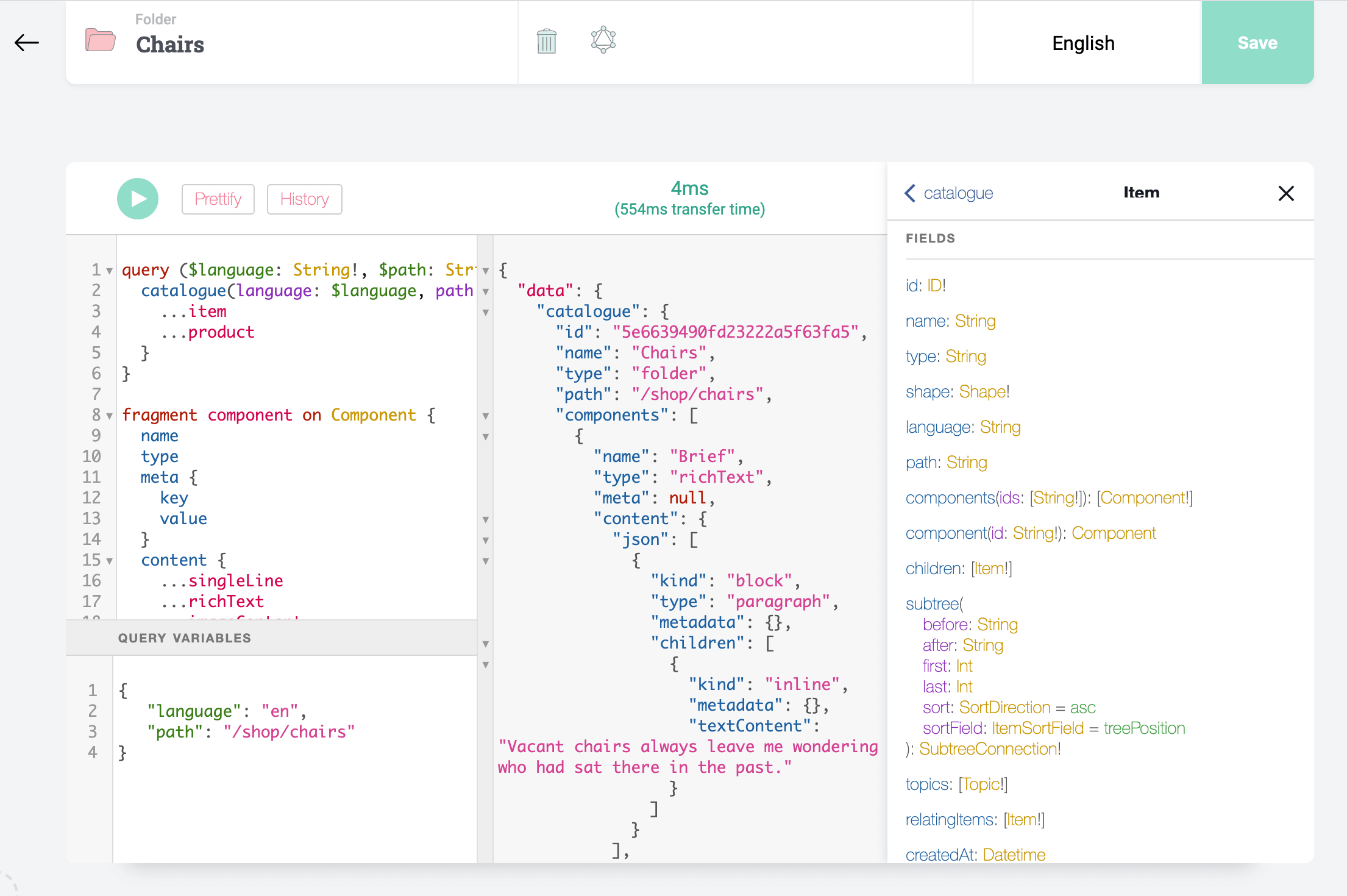Image resolution: width=1347 pixels, height=896 pixels.
Task: Click the back arrow in the top left corner
Action: (27, 43)
